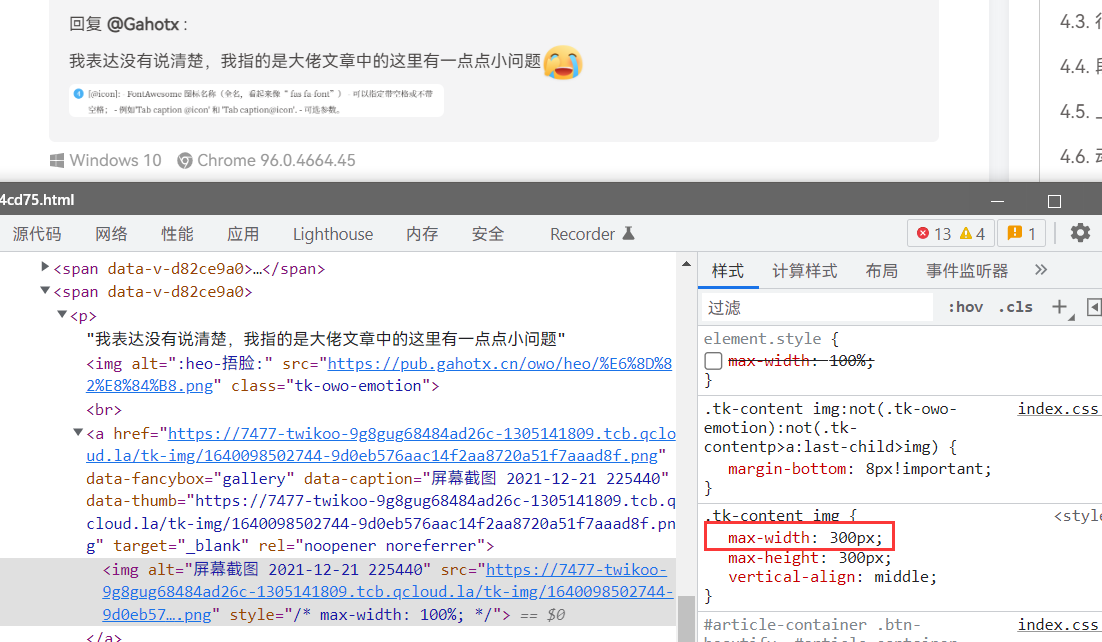
Task: Click the sidebar toggle arrow icon near .cls
Action: click(1092, 306)
